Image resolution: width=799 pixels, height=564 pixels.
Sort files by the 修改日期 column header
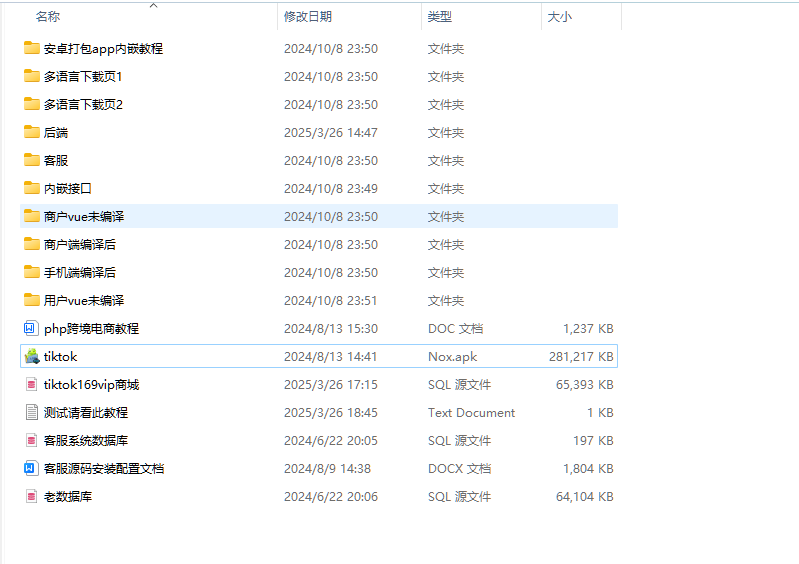pos(308,17)
